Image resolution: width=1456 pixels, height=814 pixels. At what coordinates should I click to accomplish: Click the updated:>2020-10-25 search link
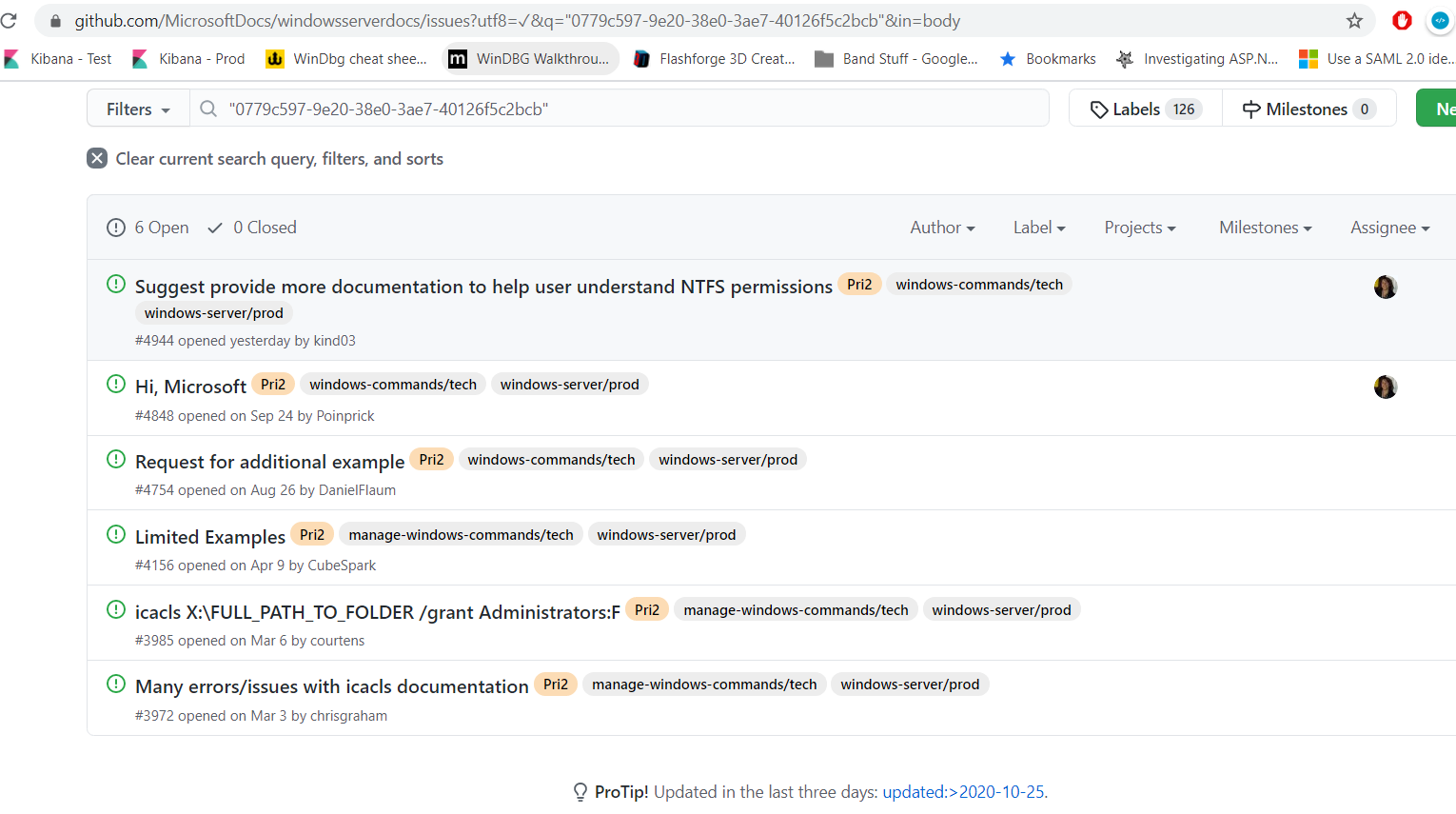click(963, 791)
